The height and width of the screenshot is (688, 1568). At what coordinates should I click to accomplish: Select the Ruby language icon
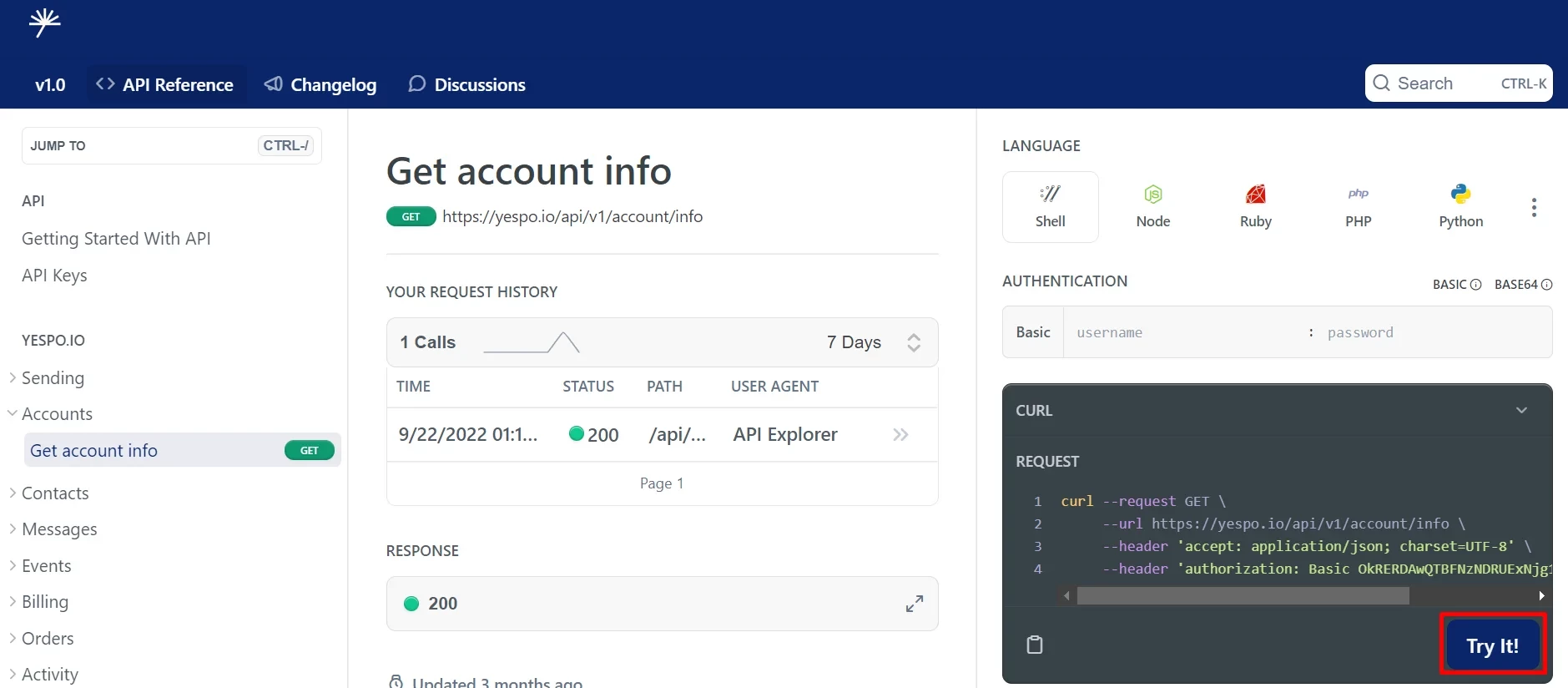[1255, 195]
